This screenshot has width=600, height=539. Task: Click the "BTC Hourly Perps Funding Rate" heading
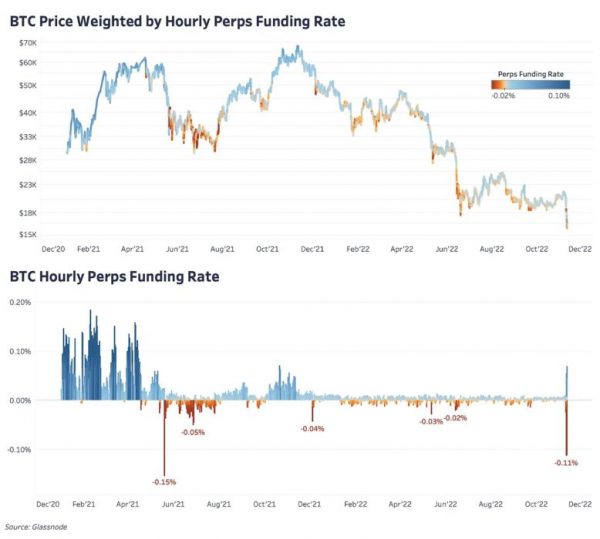114,276
